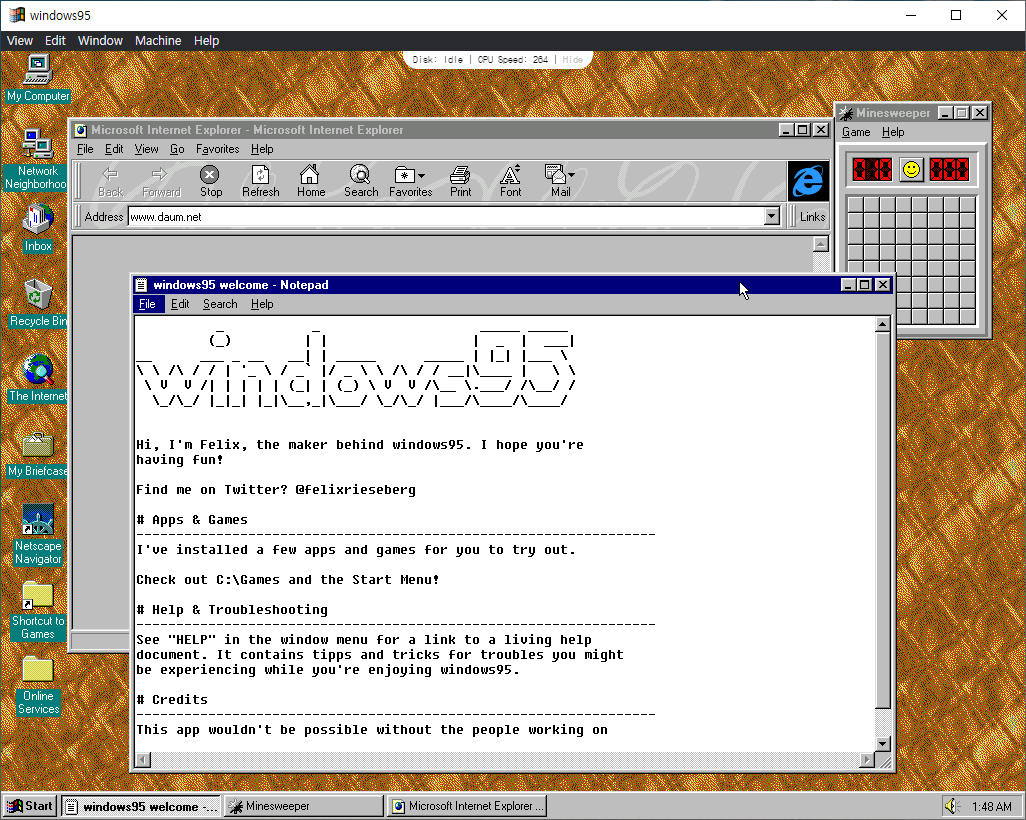
Task: Open emulator Window menu
Action: (100, 41)
